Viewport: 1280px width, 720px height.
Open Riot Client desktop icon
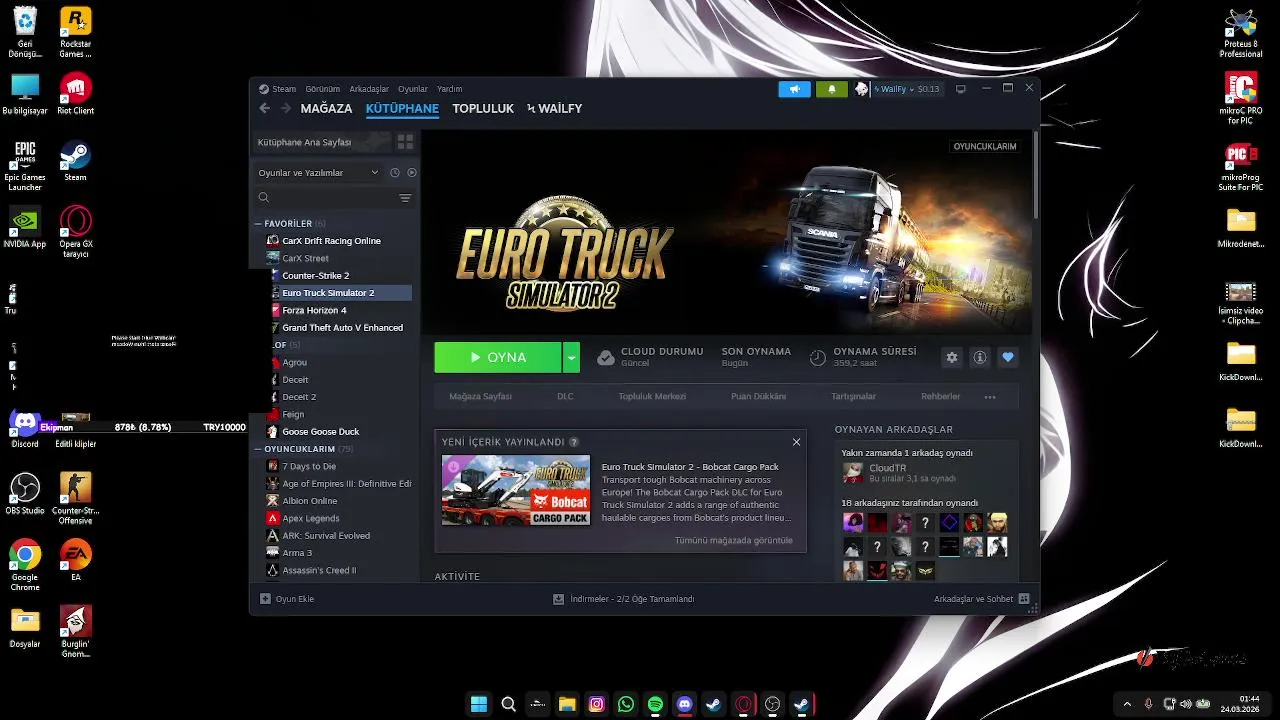[x=75, y=94]
